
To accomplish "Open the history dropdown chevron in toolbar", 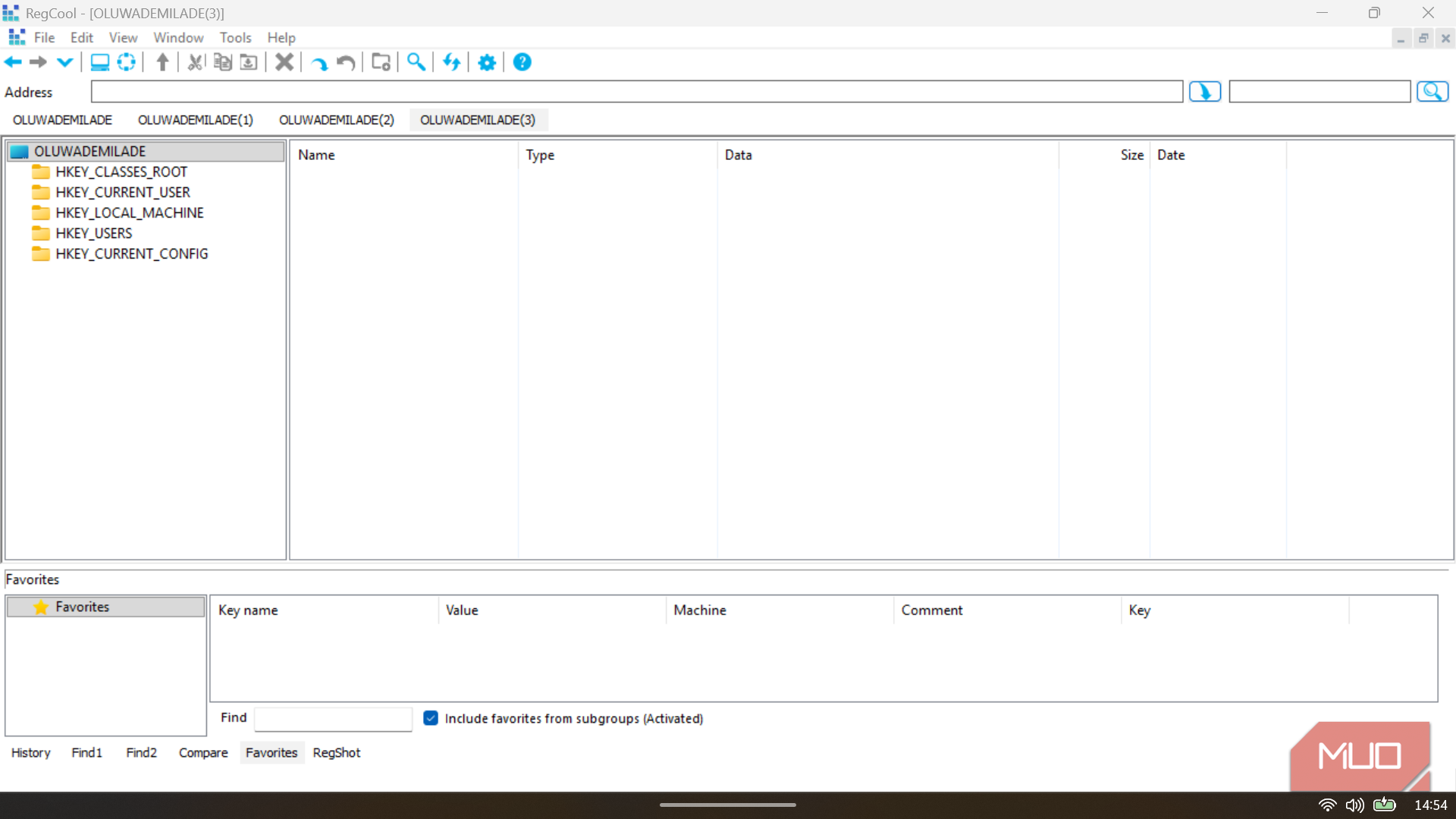I will click(65, 62).
